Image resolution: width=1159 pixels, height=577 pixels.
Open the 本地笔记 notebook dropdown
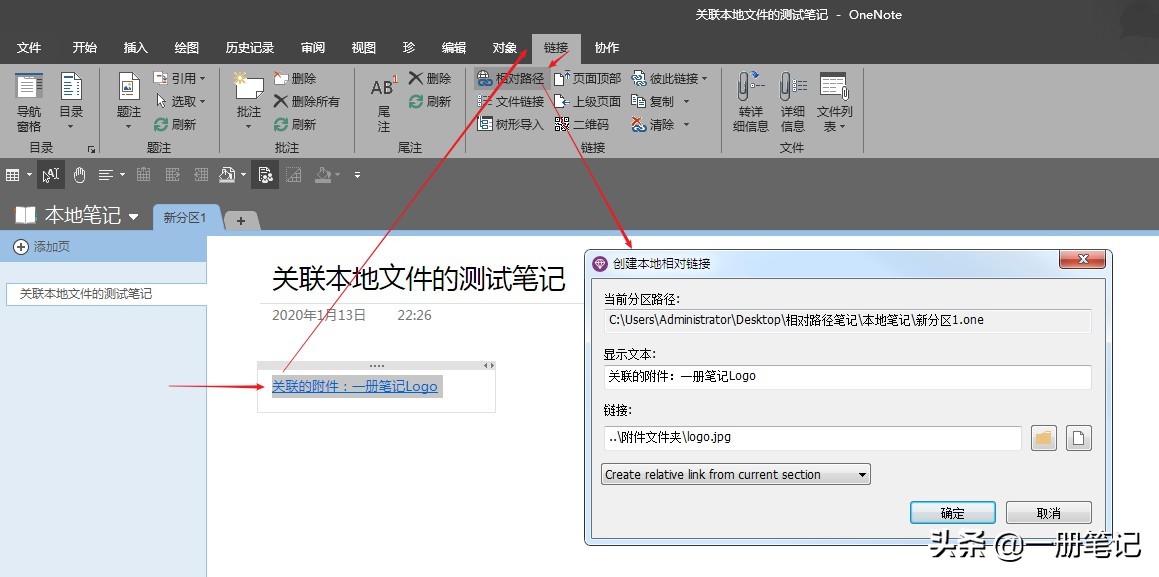click(x=134, y=216)
